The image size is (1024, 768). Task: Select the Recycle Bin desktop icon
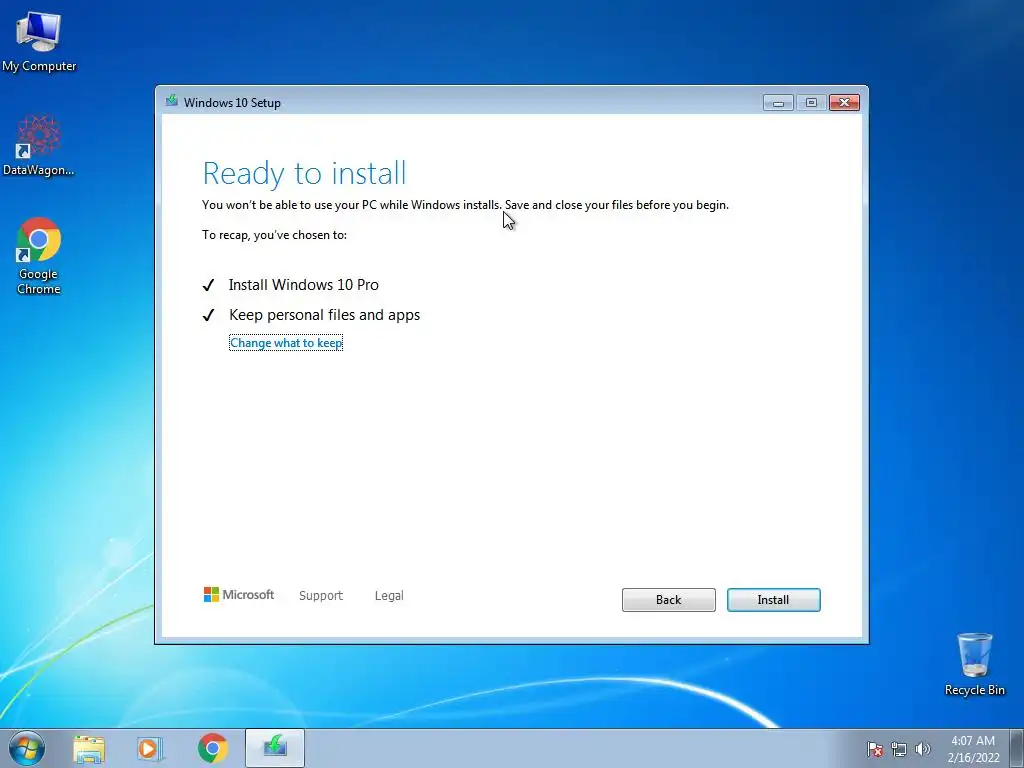click(x=974, y=664)
